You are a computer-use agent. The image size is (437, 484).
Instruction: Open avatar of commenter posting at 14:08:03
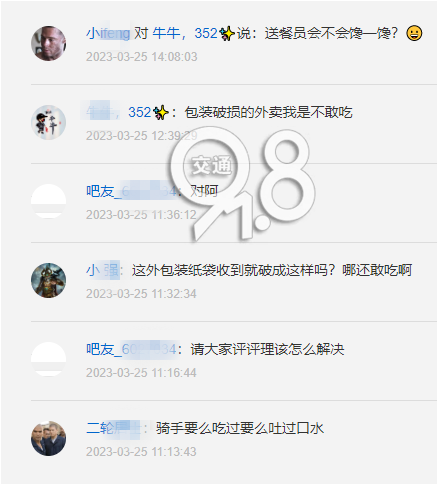pos(48,43)
